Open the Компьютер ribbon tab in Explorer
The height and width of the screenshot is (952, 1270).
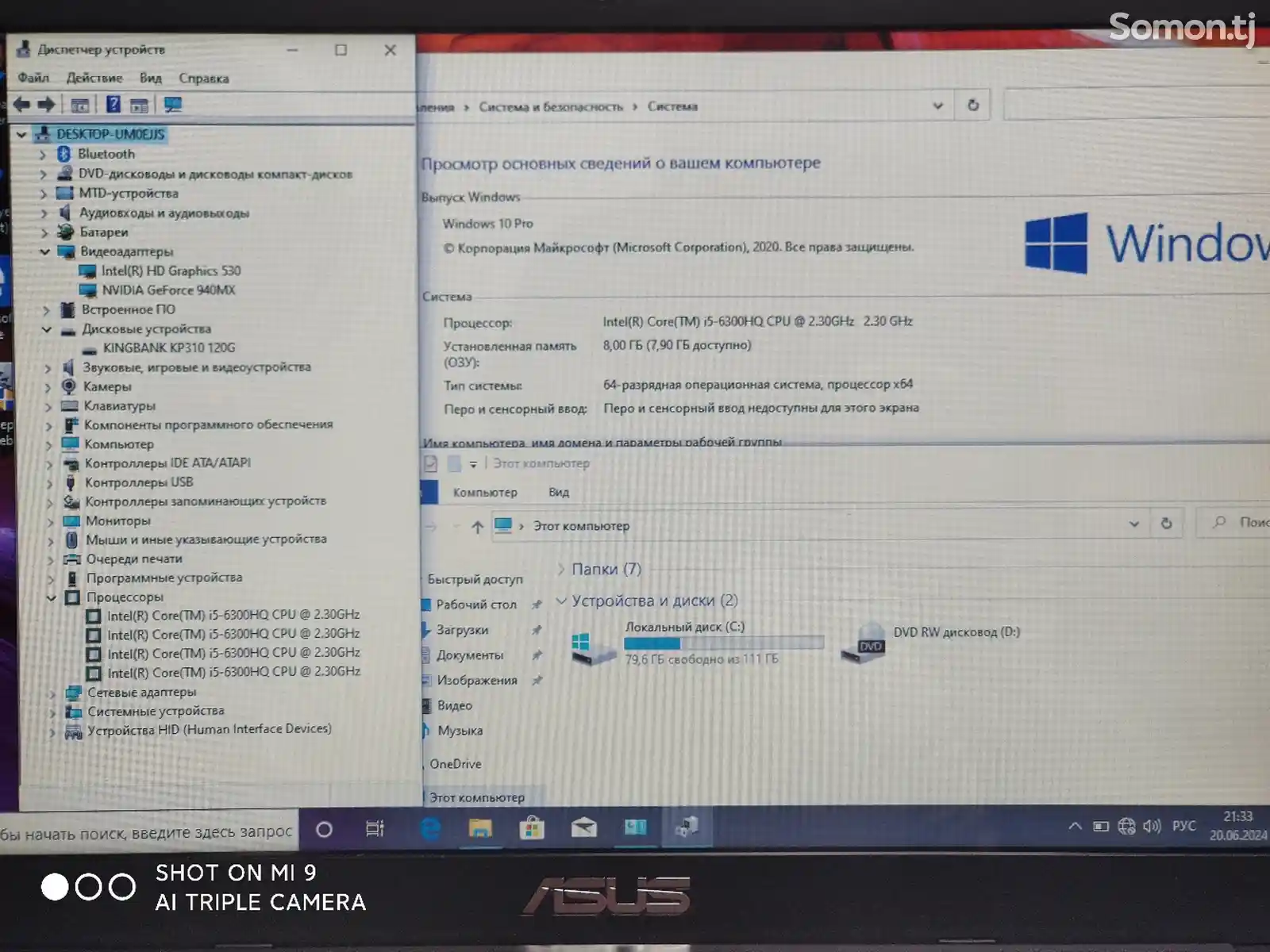click(485, 493)
